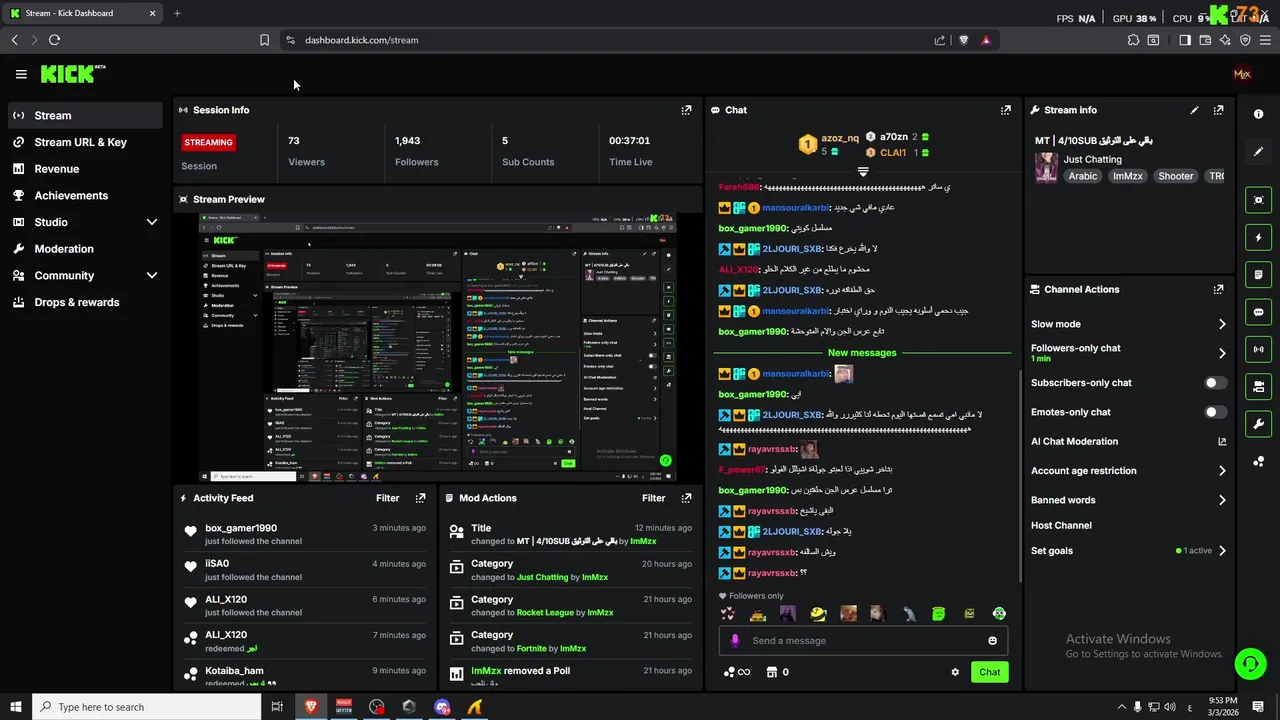The width and height of the screenshot is (1280, 720).
Task: Pop out the Chat panel
Action: tap(1006, 110)
